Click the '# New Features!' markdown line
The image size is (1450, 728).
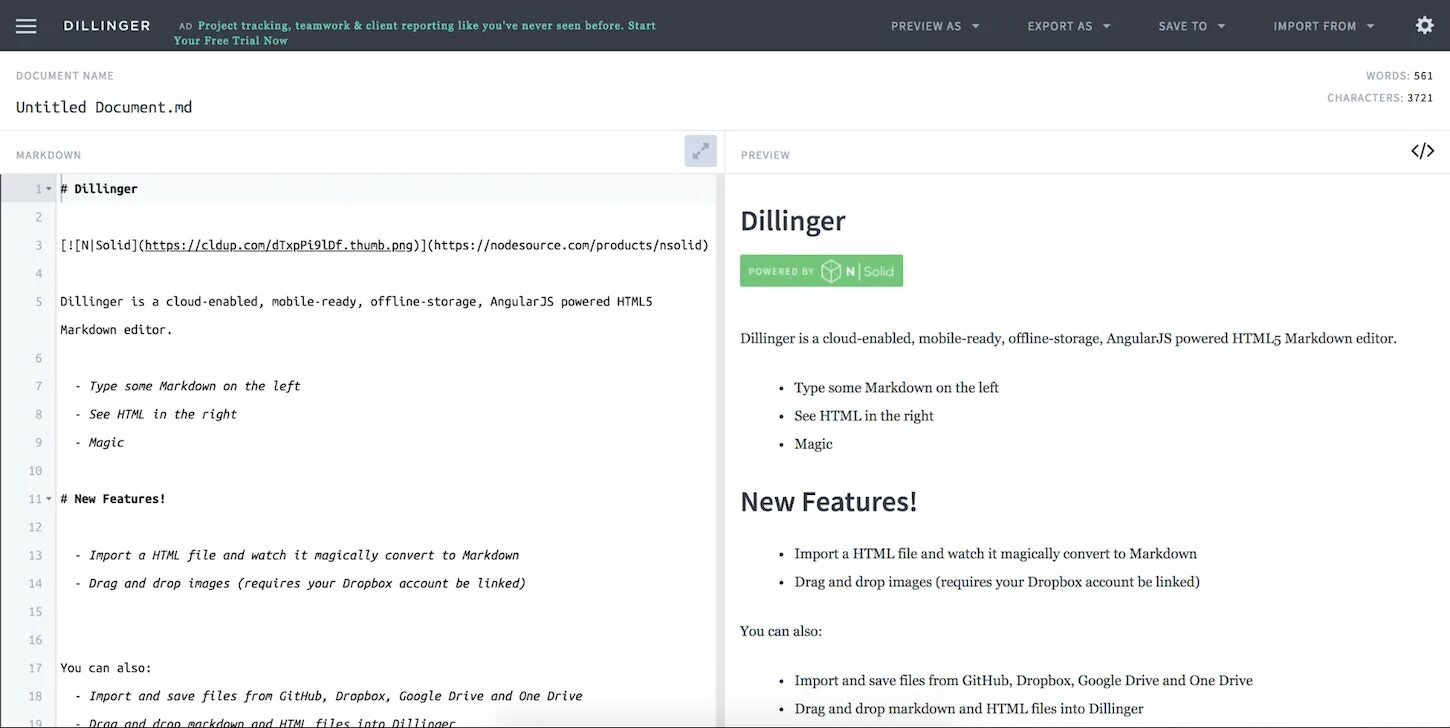point(113,498)
